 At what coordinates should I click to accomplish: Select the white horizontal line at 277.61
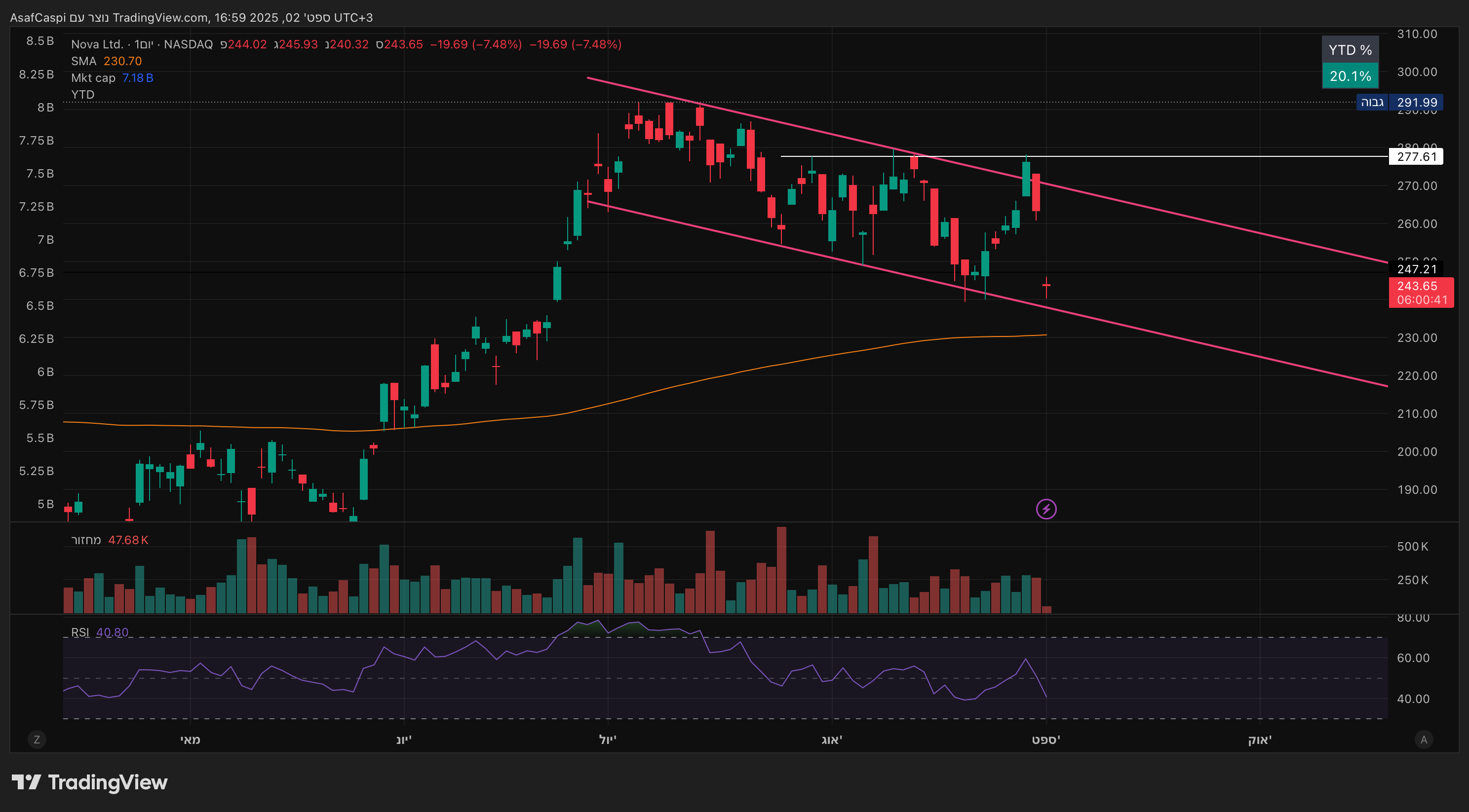point(1198,156)
